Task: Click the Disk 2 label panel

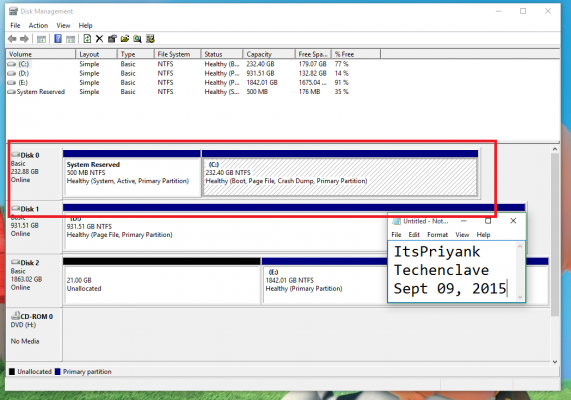Action: pyautogui.click(x=34, y=281)
